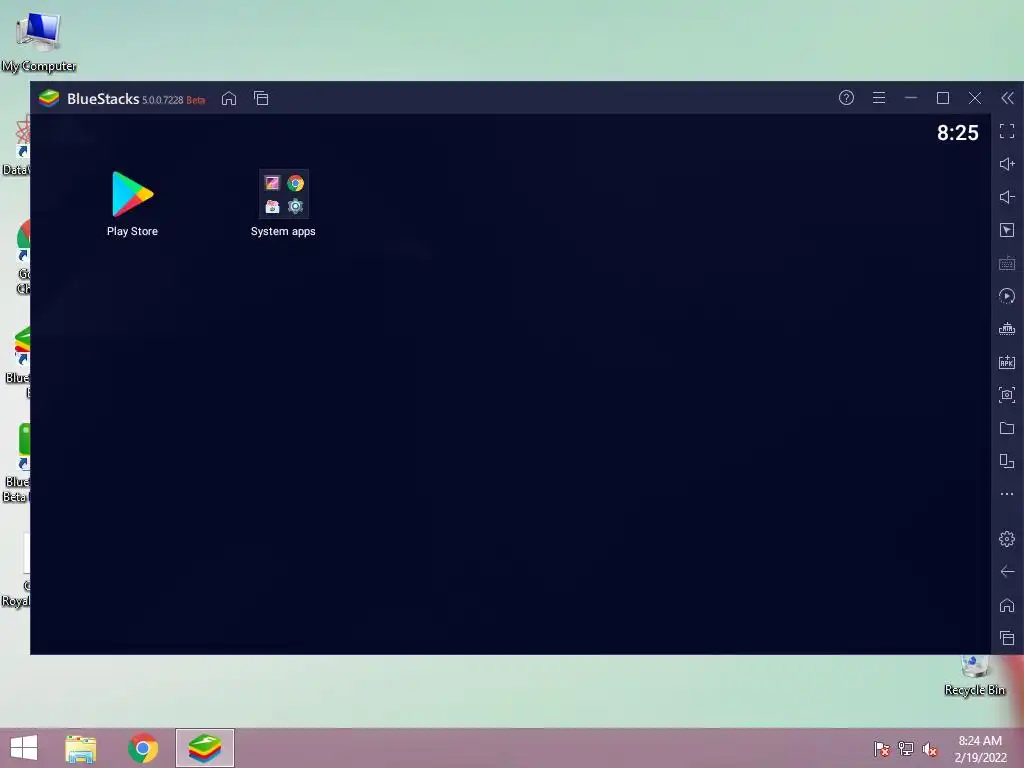Maximize the BlueStacks window

click(x=943, y=98)
